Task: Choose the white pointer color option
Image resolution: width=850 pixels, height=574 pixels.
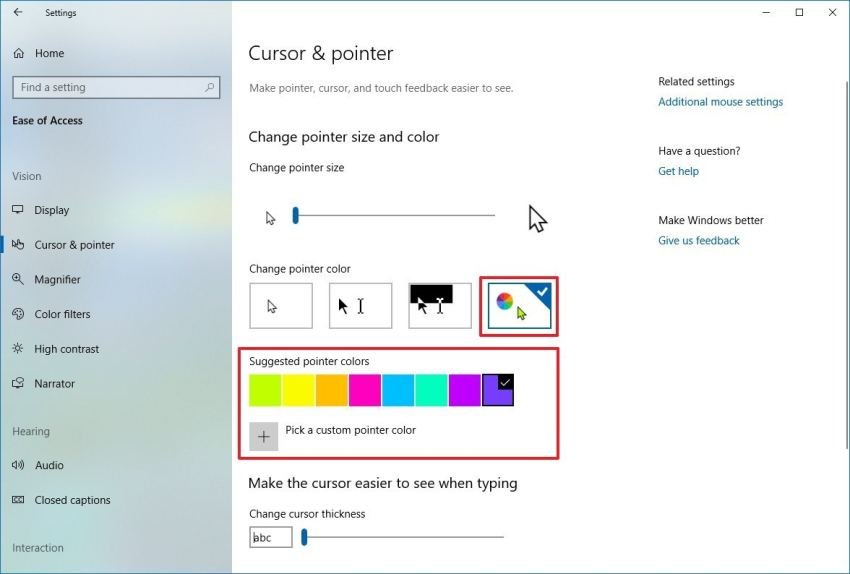Action: (280, 306)
